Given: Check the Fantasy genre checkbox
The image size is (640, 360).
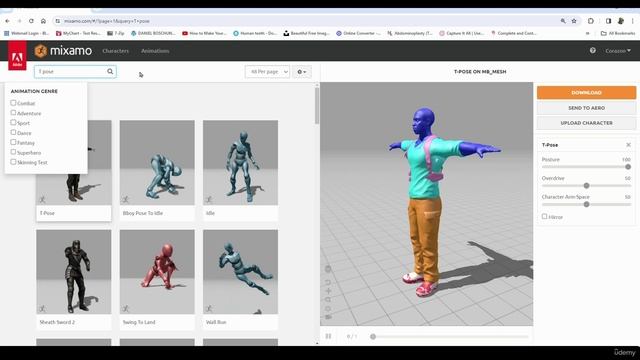Looking at the screenshot, I should pos(13,142).
